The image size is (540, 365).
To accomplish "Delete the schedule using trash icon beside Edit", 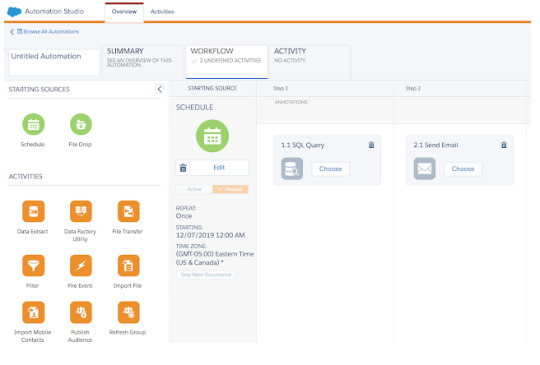I will pyautogui.click(x=183, y=168).
